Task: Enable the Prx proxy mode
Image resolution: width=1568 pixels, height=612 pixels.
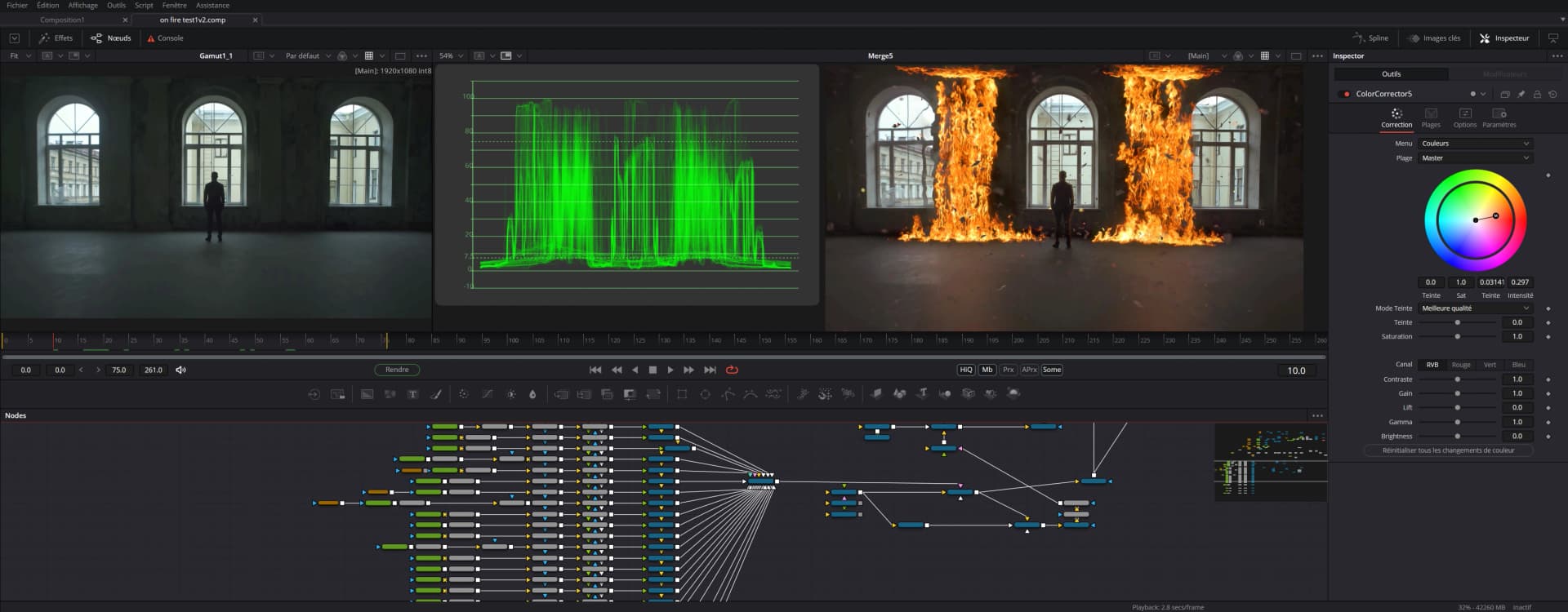Action: (x=1008, y=370)
